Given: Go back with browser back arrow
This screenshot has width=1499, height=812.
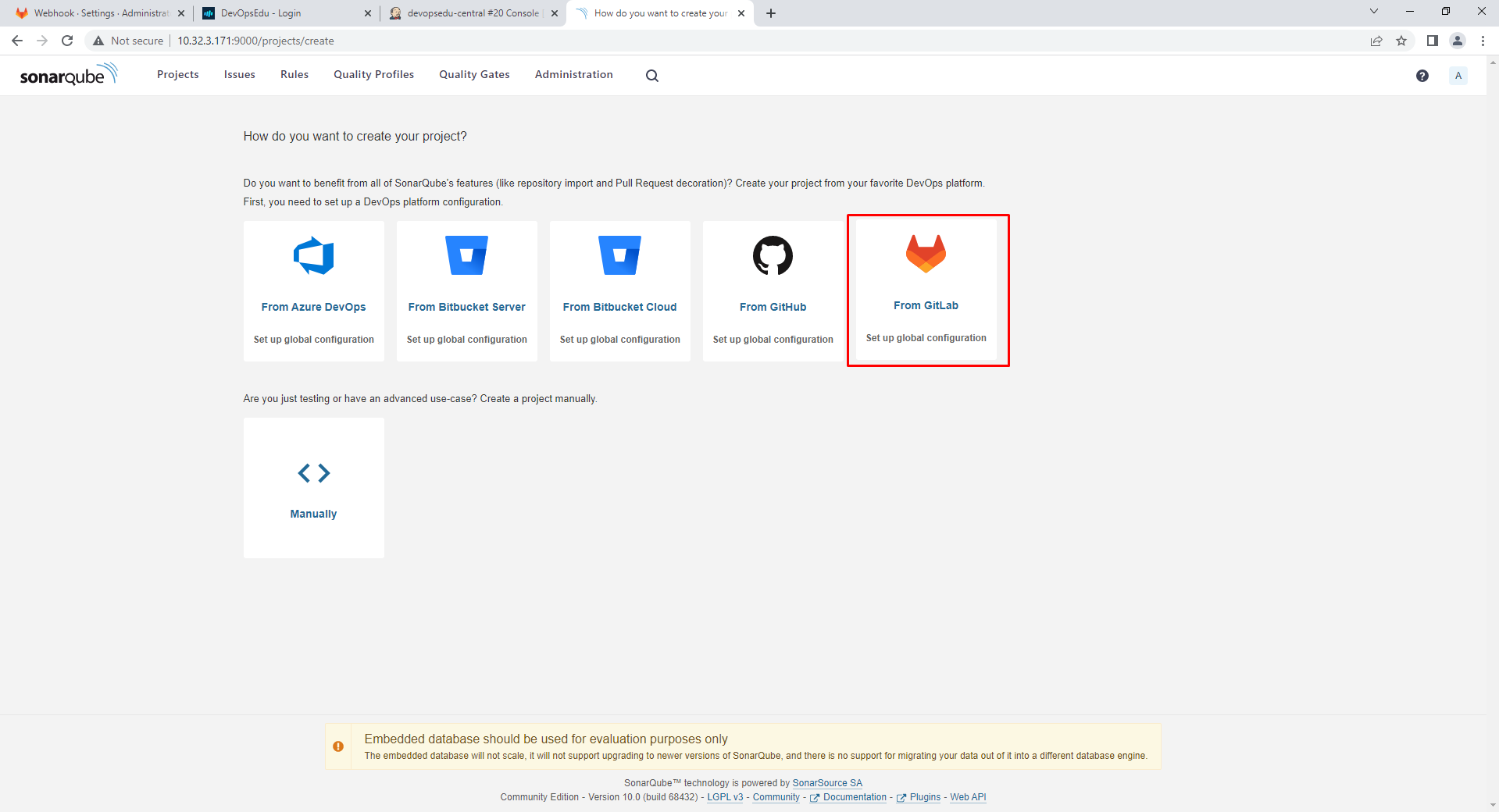Looking at the screenshot, I should 17,41.
